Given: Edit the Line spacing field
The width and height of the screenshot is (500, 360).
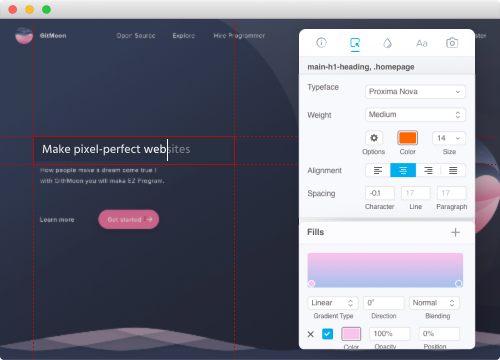Looking at the screenshot, I should pos(416,193).
